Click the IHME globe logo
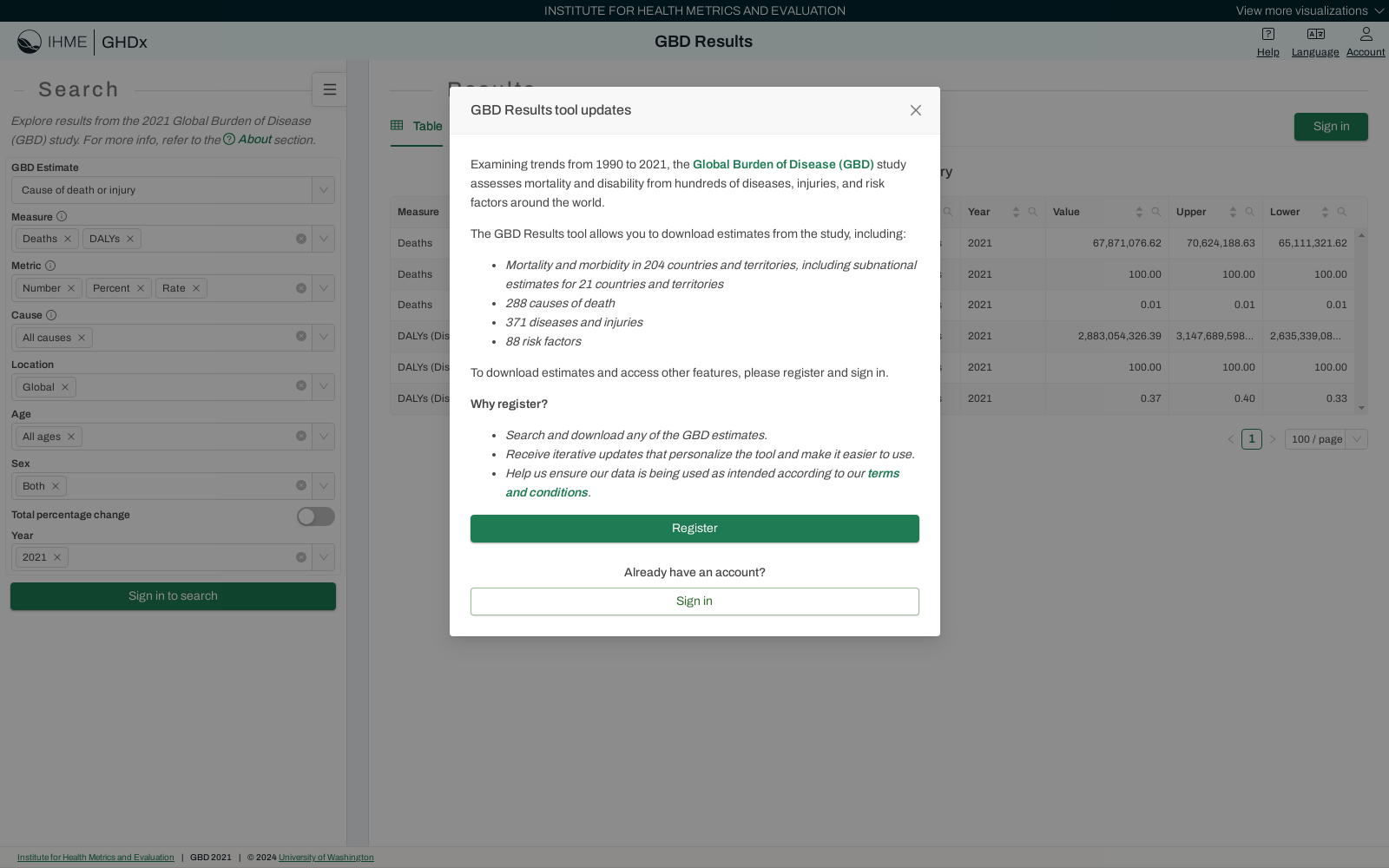 (30, 42)
